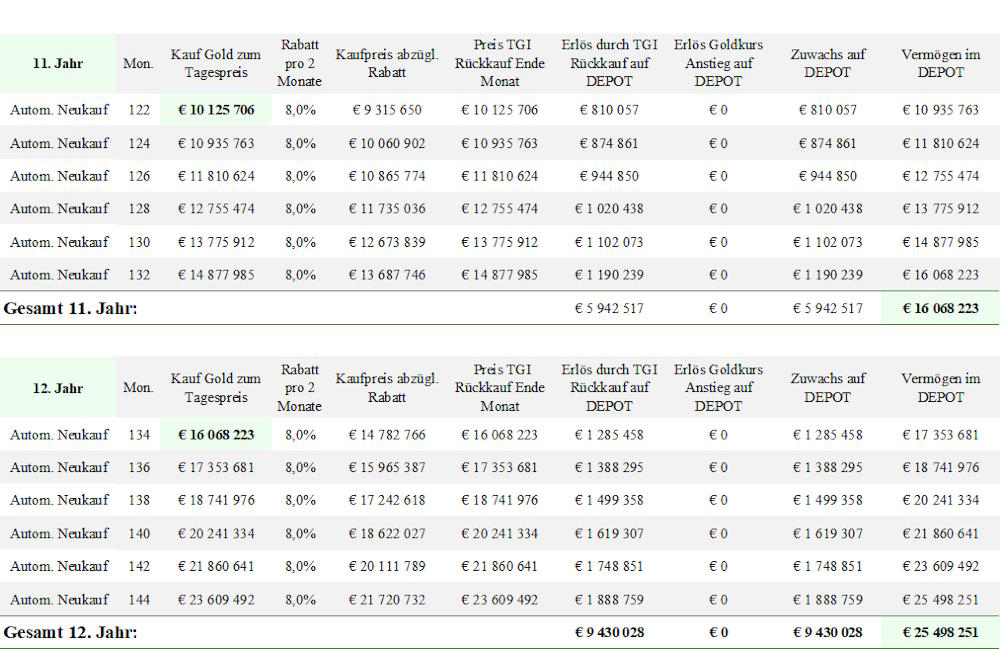Viewport: 1000px width, 649px height.
Task: Select highlighted total € 16 068 223 in Gesamt 11 row
Action: [x=940, y=309]
